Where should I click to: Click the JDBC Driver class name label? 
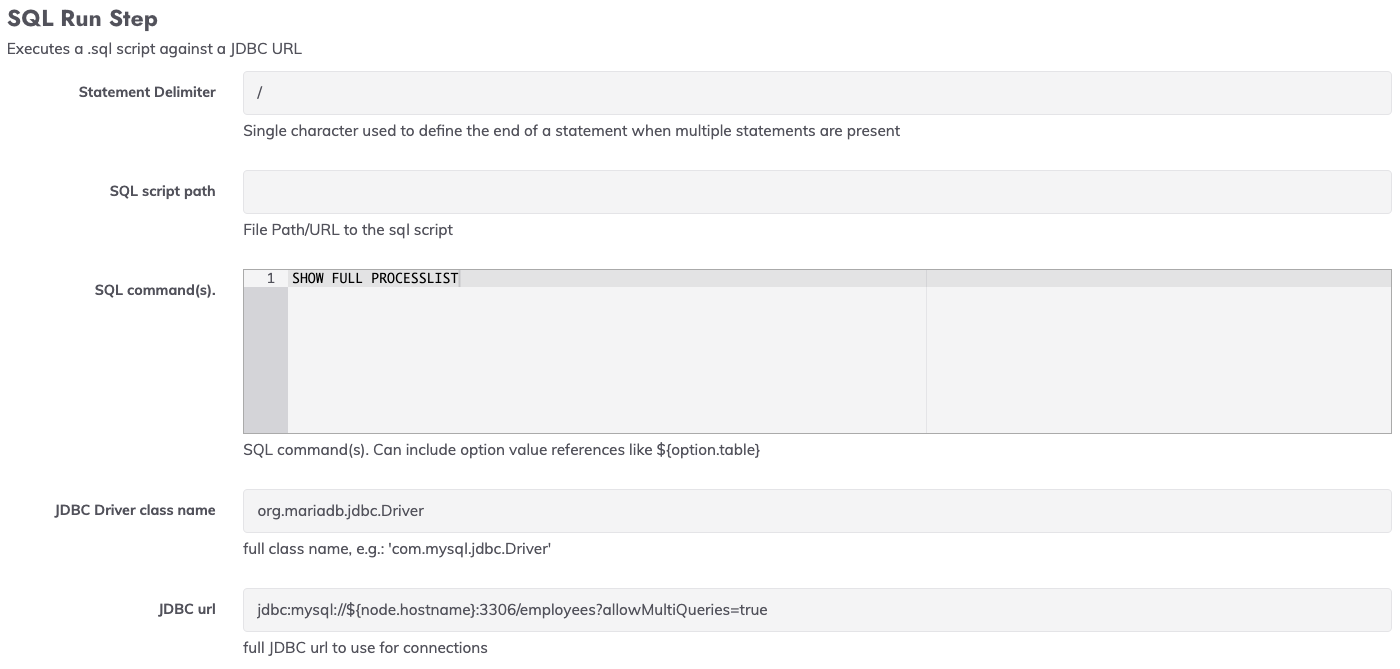point(135,510)
